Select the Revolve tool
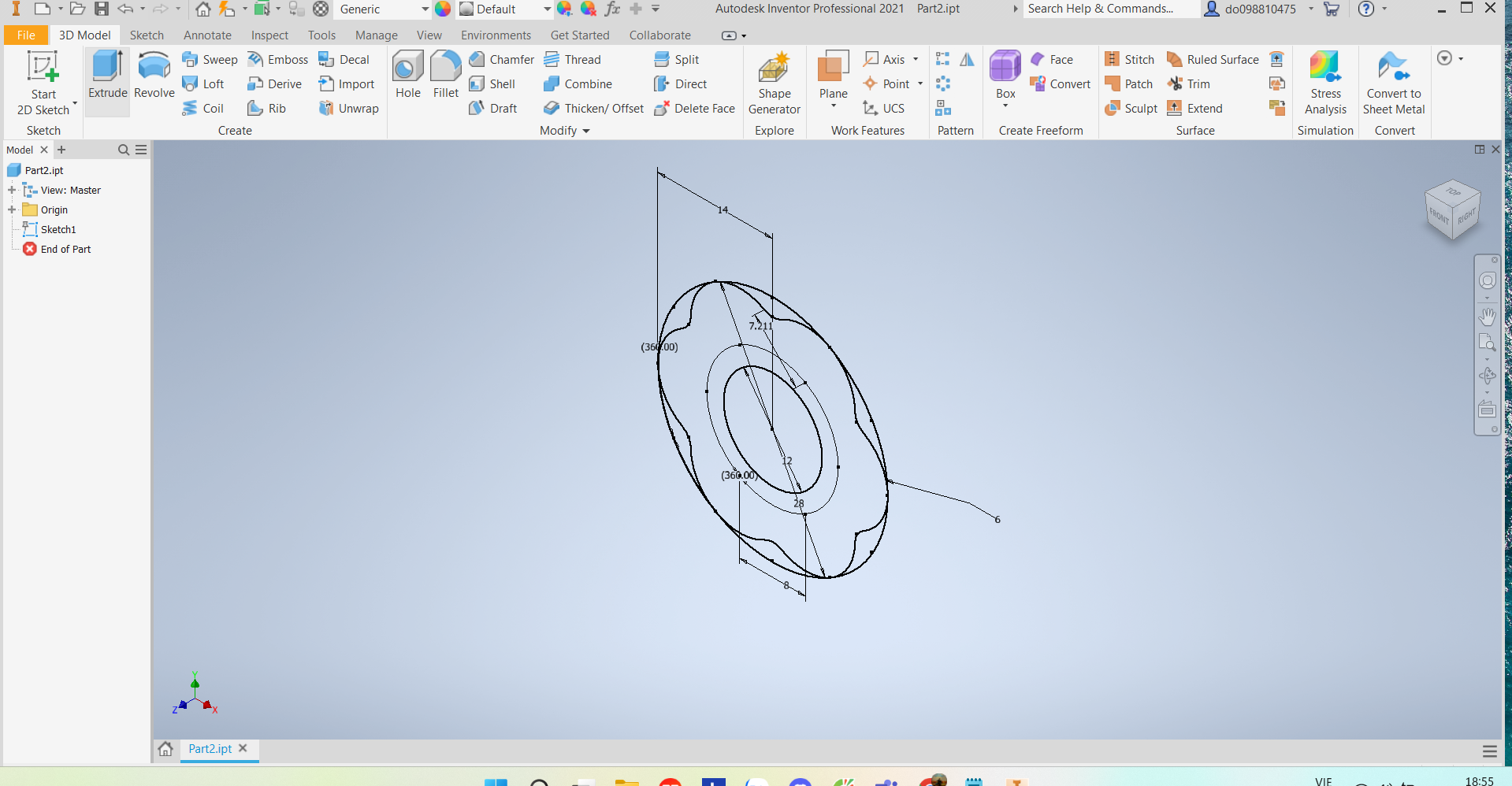 click(154, 76)
